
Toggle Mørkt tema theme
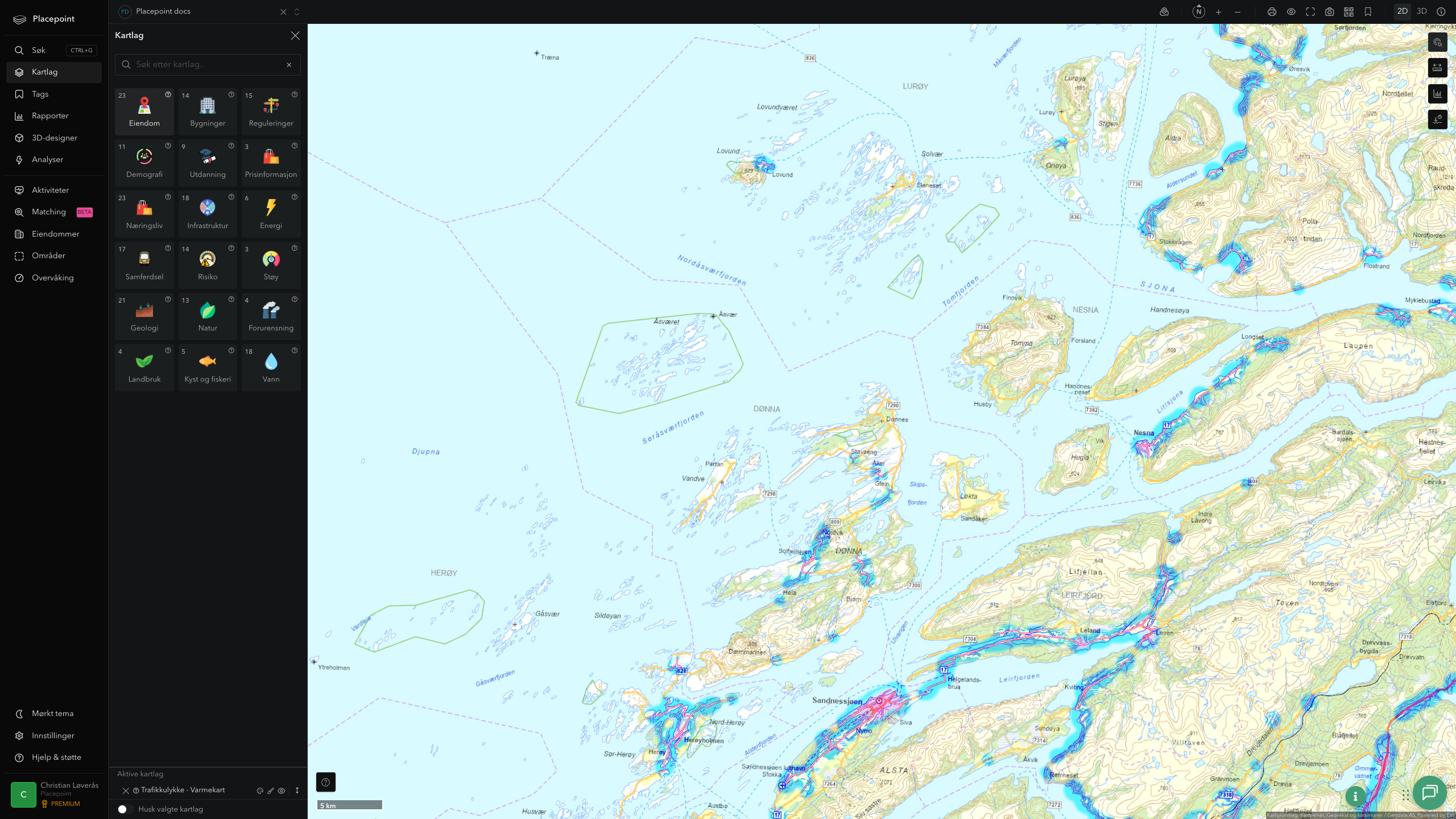53,714
